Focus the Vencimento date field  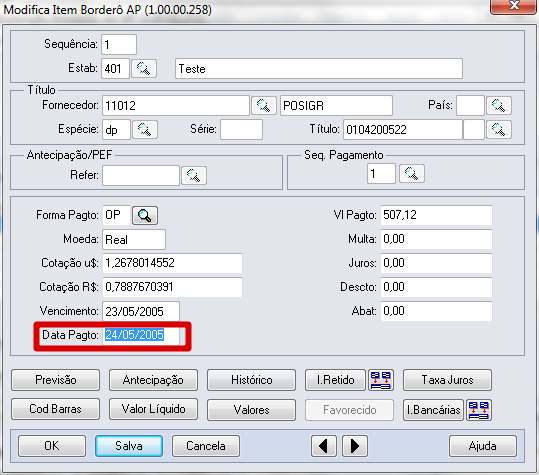point(141,311)
